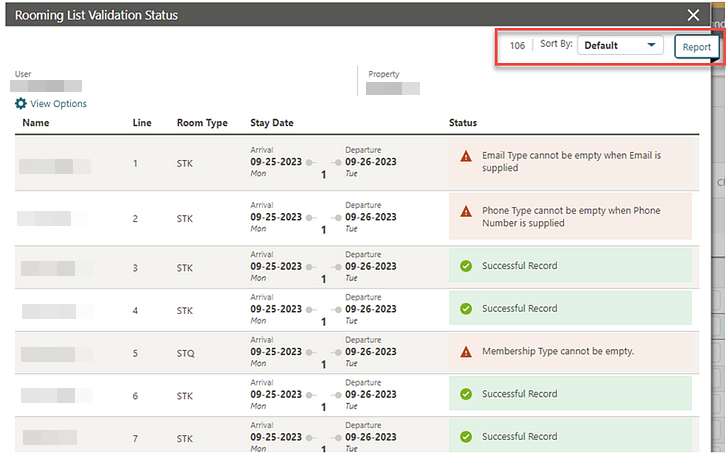Open the Sort By Default dropdown
Screen dimensions: 726x455
(620, 45)
